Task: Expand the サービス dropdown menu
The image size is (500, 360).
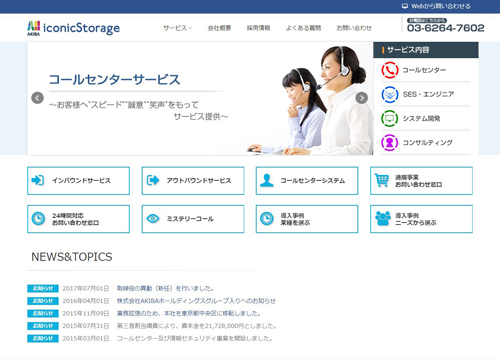Action: pos(178,28)
